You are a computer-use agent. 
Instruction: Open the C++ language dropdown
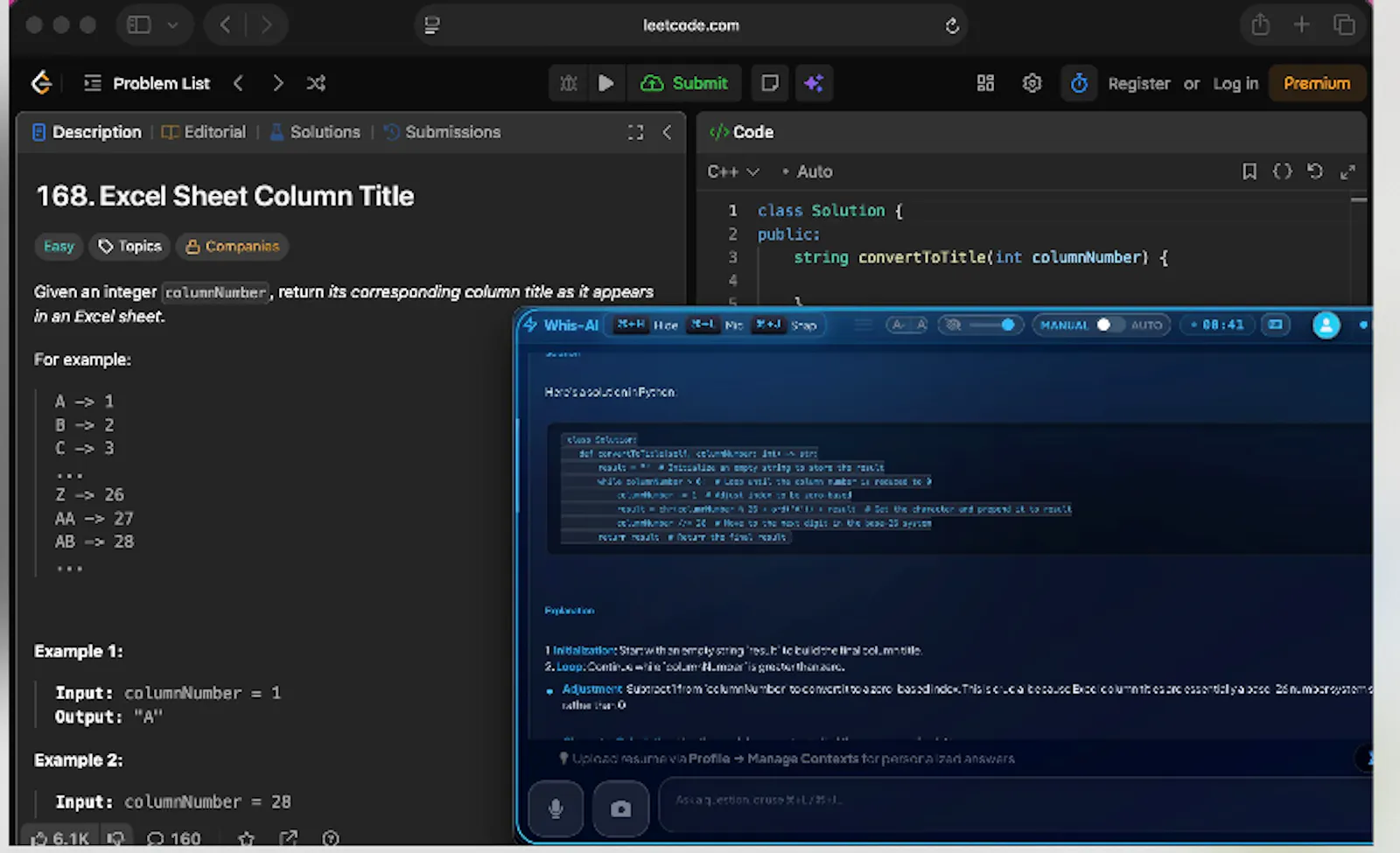(733, 171)
